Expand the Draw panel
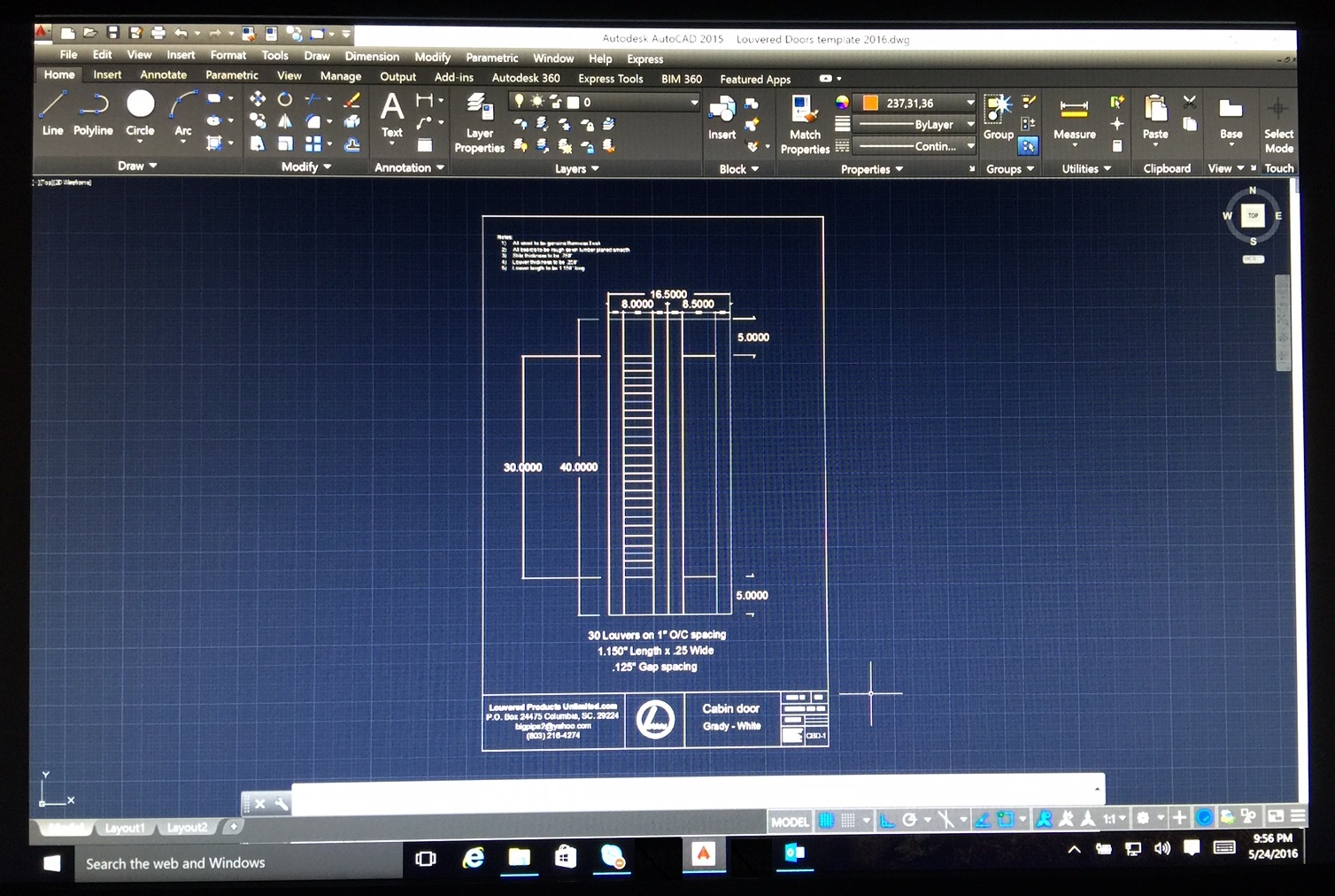1335x896 pixels. pyautogui.click(x=137, y=166)
